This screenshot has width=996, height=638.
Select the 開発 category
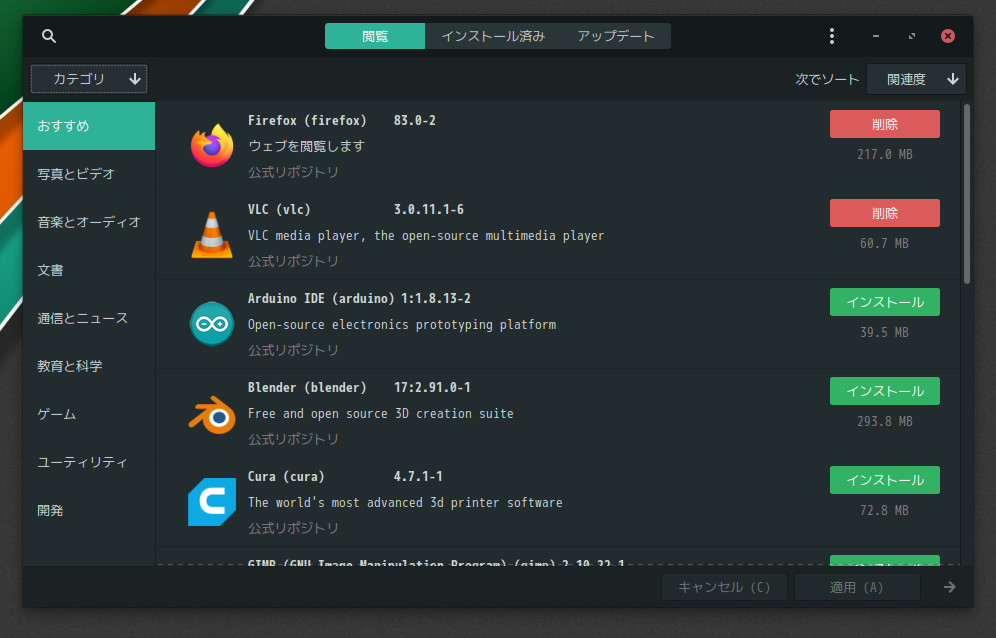coord(89,510)
